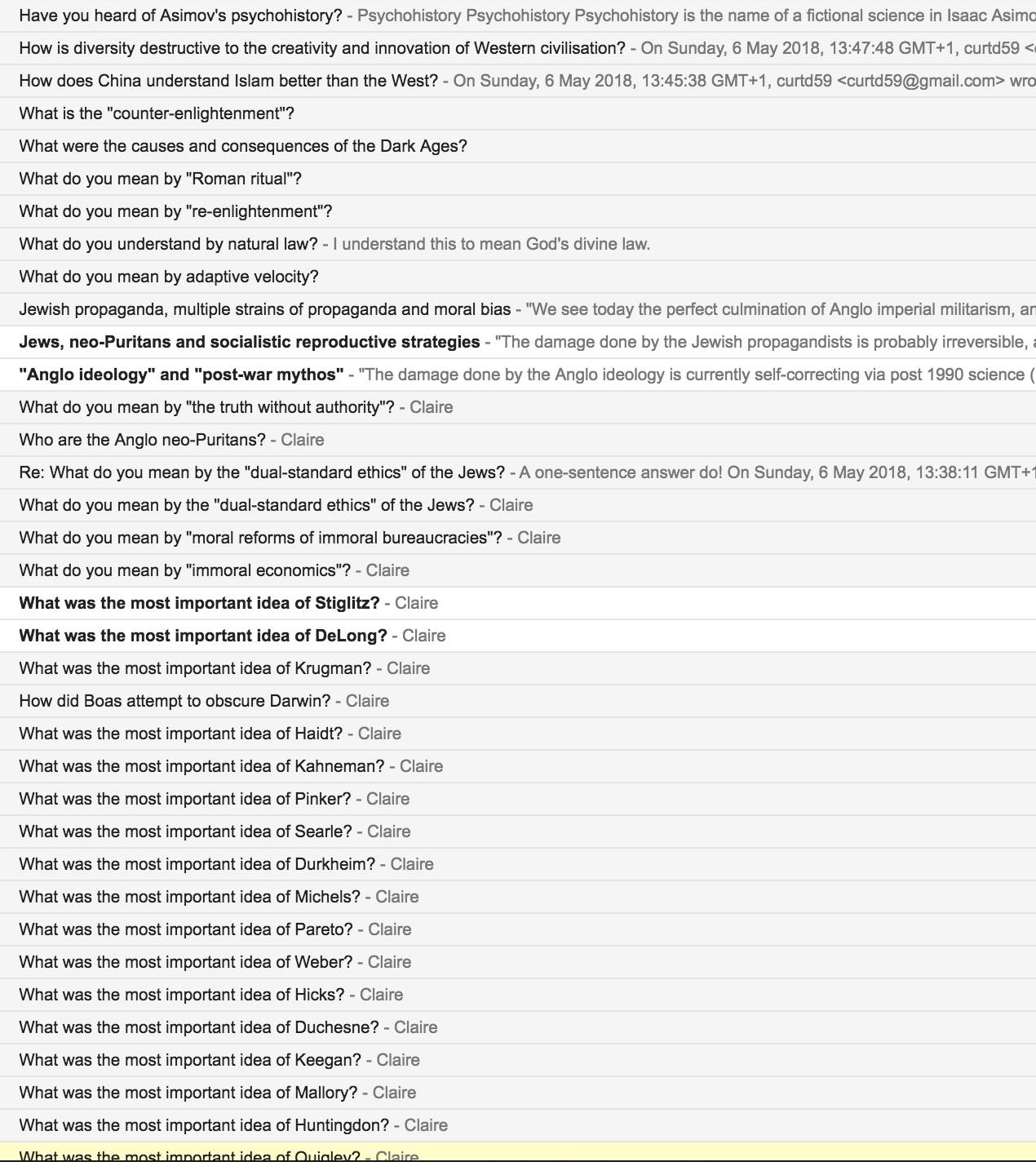Open the "Roman ritual" question email

coord(161,179)
